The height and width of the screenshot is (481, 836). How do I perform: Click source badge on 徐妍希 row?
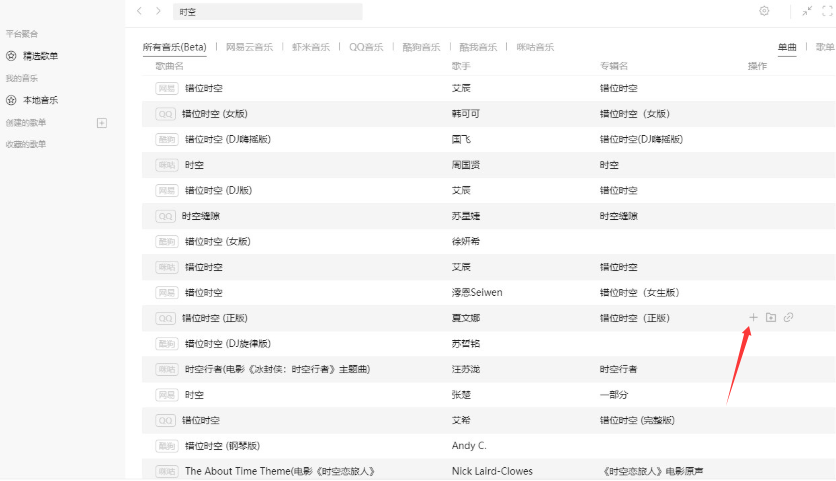tap(167, 242)
